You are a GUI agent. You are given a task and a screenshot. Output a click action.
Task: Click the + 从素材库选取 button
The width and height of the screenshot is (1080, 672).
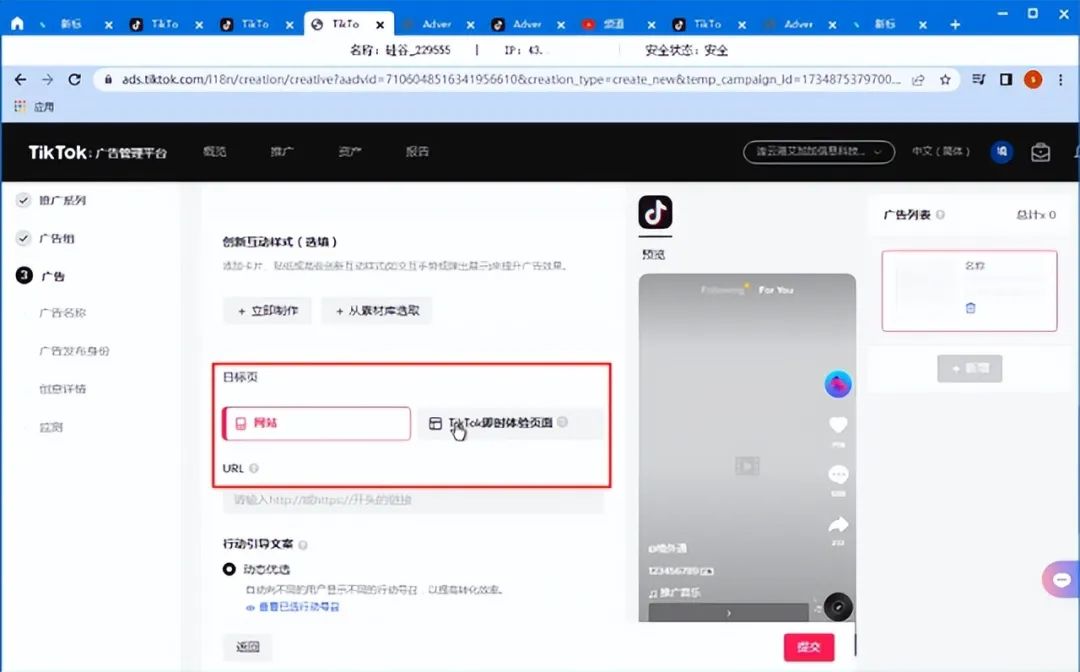click(x=376, y=311)
